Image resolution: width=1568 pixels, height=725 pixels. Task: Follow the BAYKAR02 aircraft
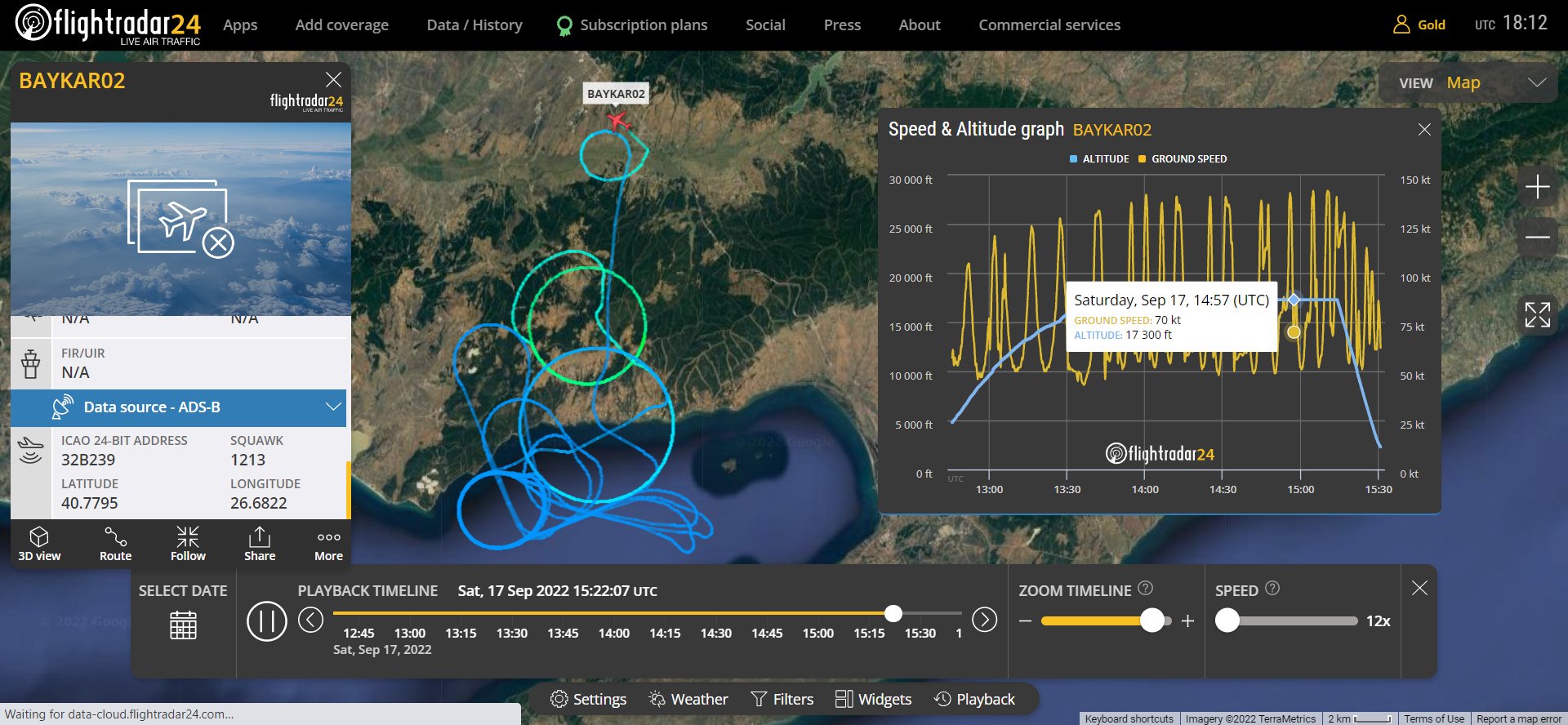188,544
